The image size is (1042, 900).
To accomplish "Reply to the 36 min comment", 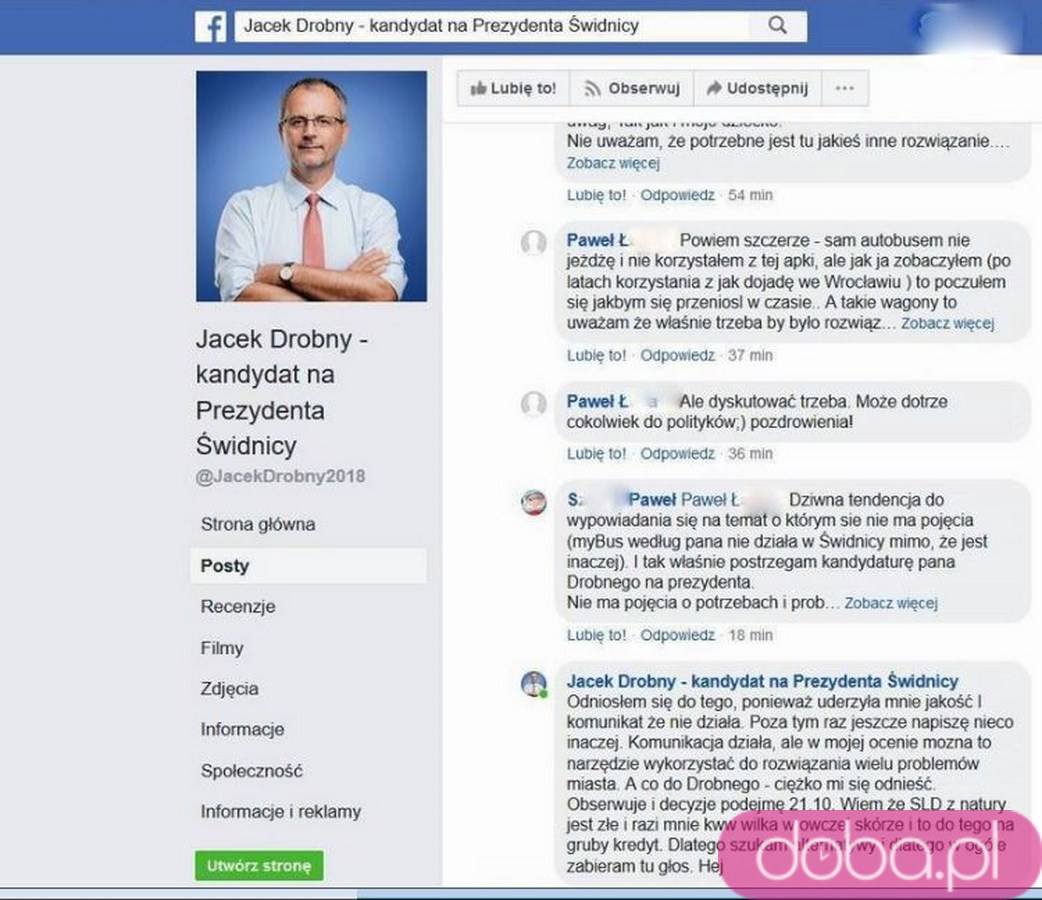I will tap(677, 454).
